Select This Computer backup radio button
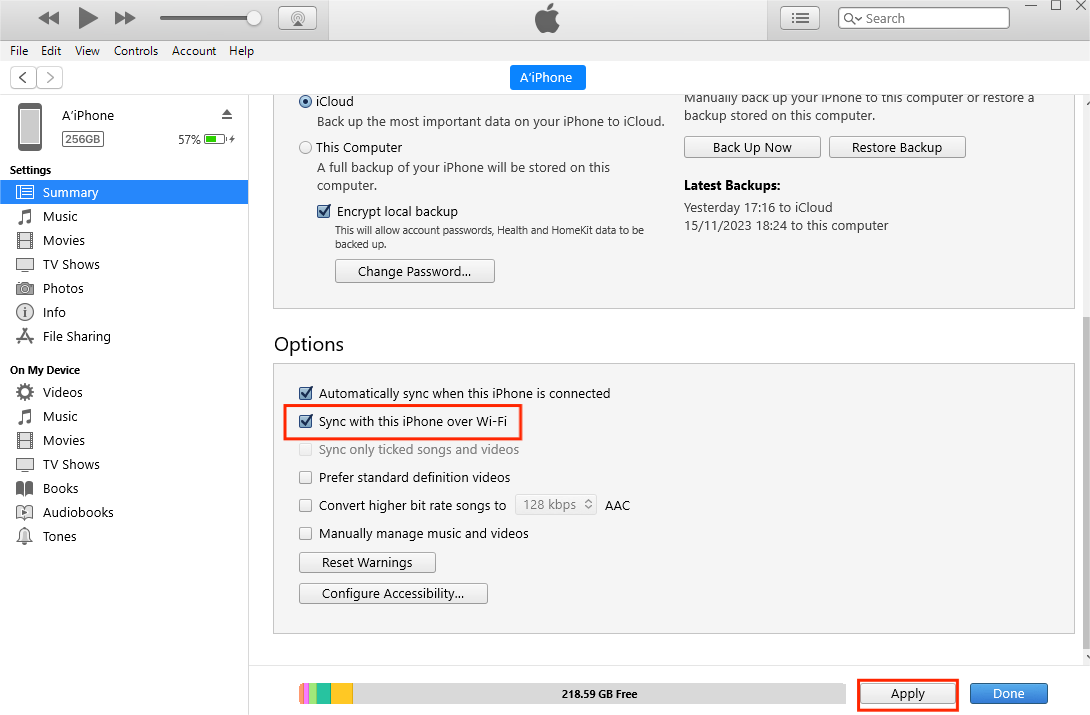The height and width of the screenshot is (715, 1090). 305,147
